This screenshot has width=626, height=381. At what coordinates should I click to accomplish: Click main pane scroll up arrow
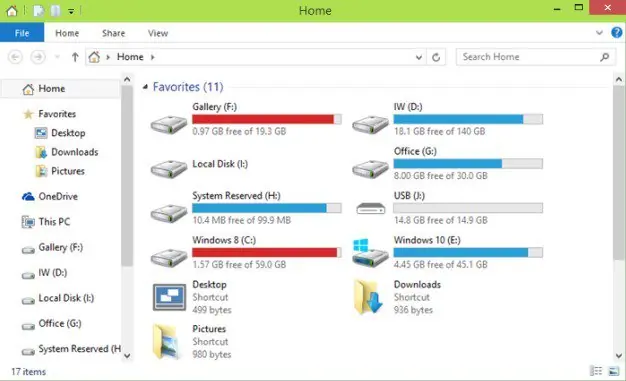click(x=618, y=79)
